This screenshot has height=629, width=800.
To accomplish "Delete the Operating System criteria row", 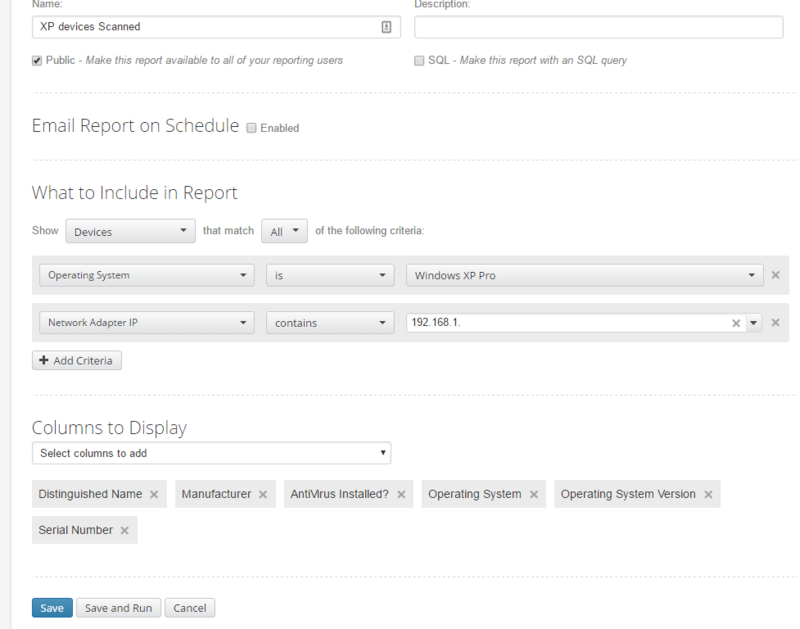I will [x=775, y=274].
